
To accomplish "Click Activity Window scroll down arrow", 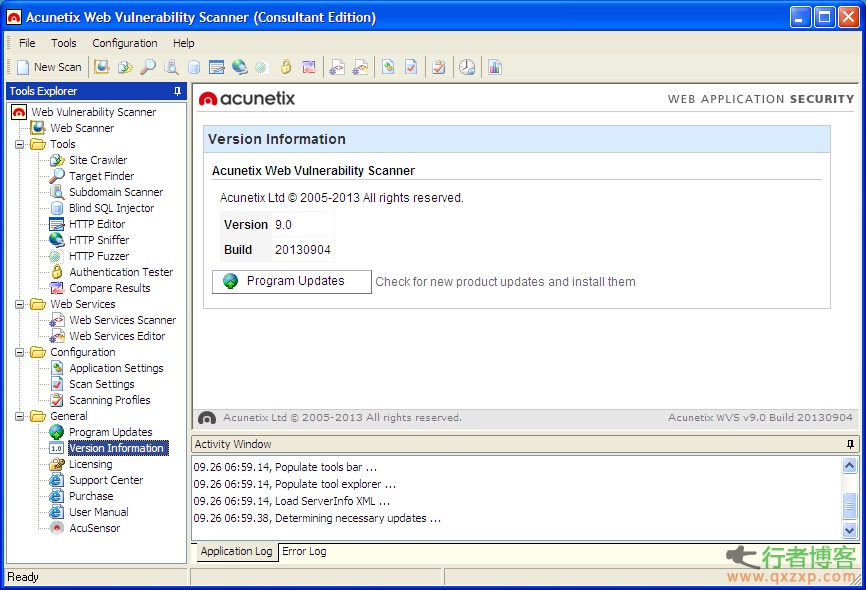I will [x=849, y=530].
